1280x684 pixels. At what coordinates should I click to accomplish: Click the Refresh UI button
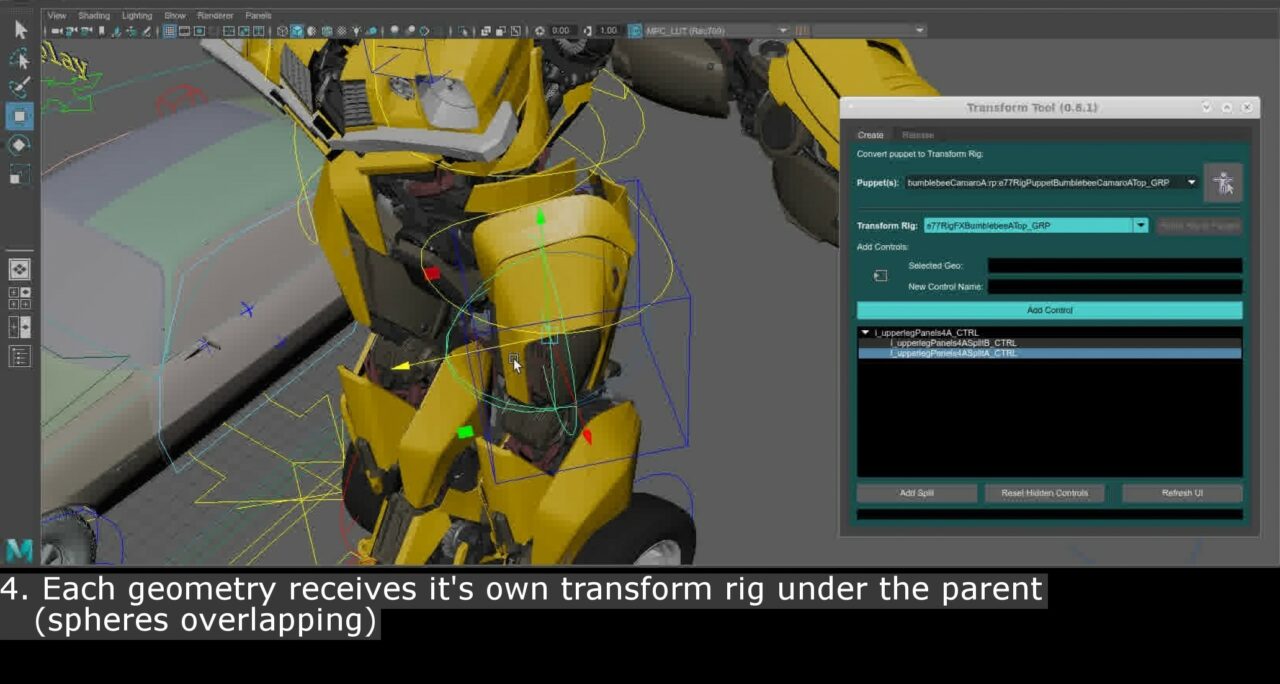click(1182, 493)
